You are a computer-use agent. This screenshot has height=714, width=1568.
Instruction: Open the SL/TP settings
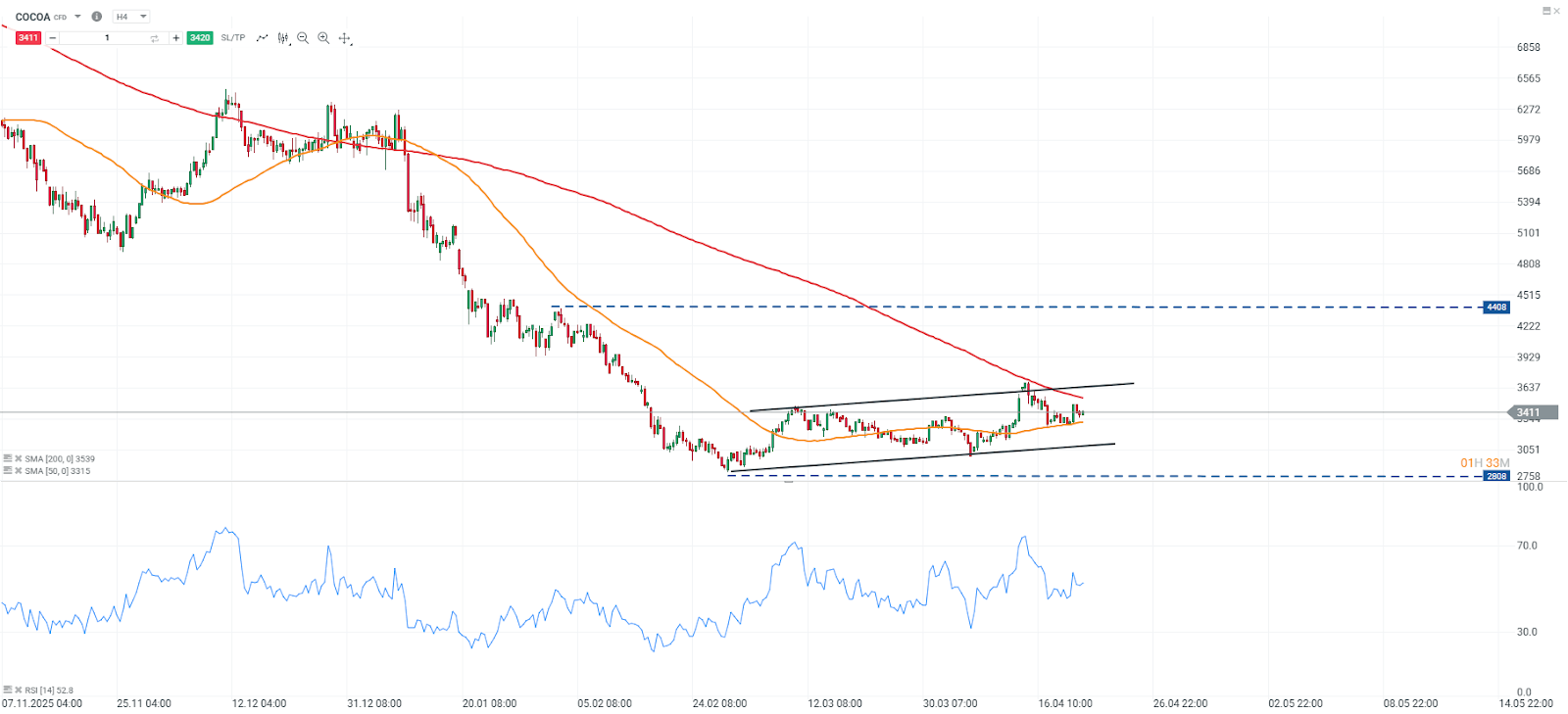click(x=233, y=38)
